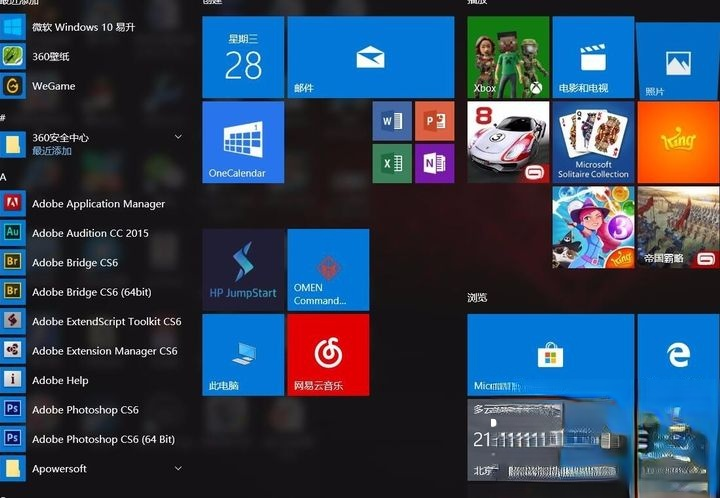Open the PowerPoint tile
Screen dimensions: 720x498
[x=435, y=121]
